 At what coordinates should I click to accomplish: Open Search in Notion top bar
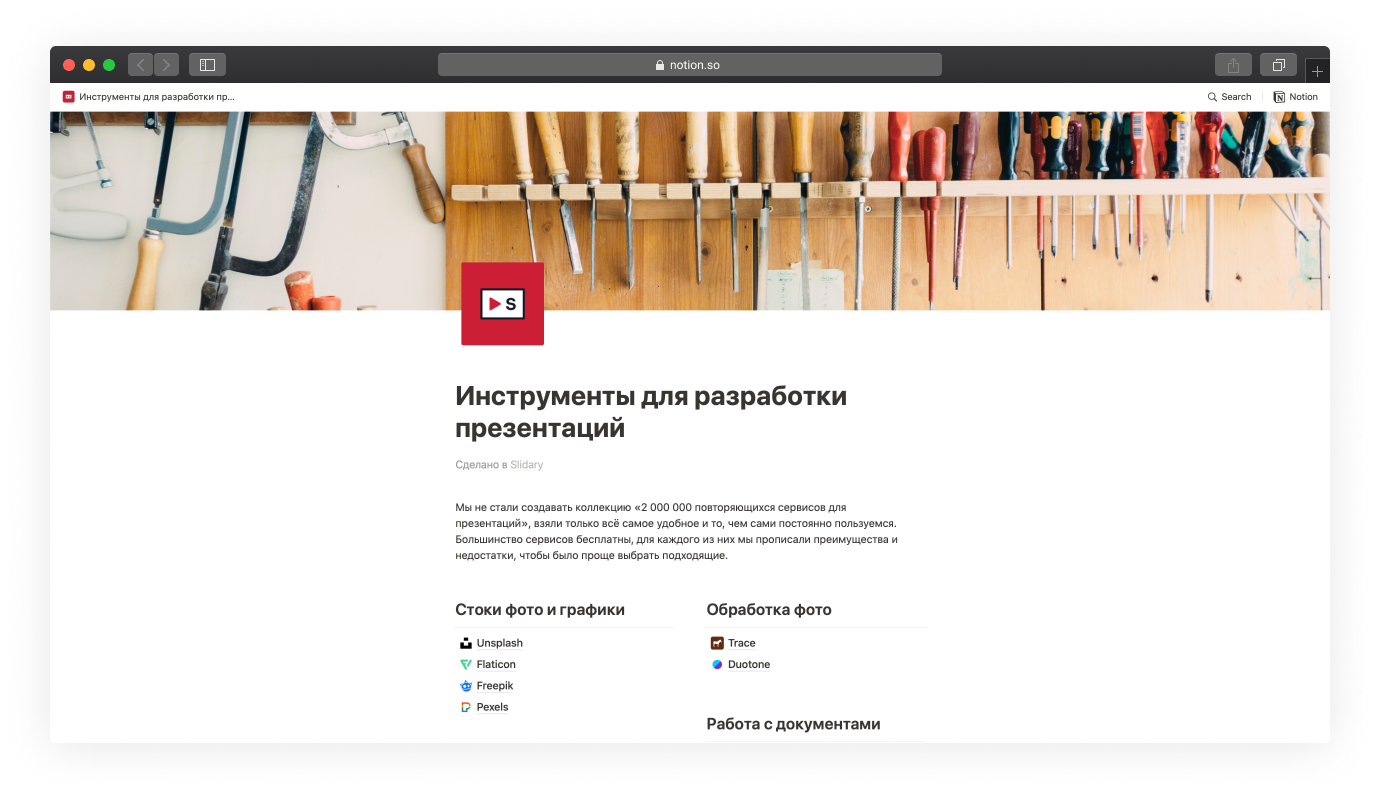pos(1229,97)
